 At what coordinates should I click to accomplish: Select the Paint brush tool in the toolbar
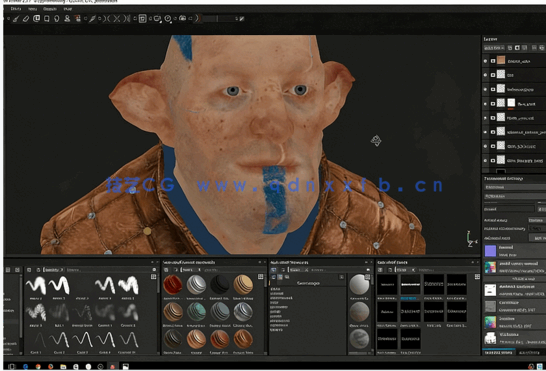[16, 19]
